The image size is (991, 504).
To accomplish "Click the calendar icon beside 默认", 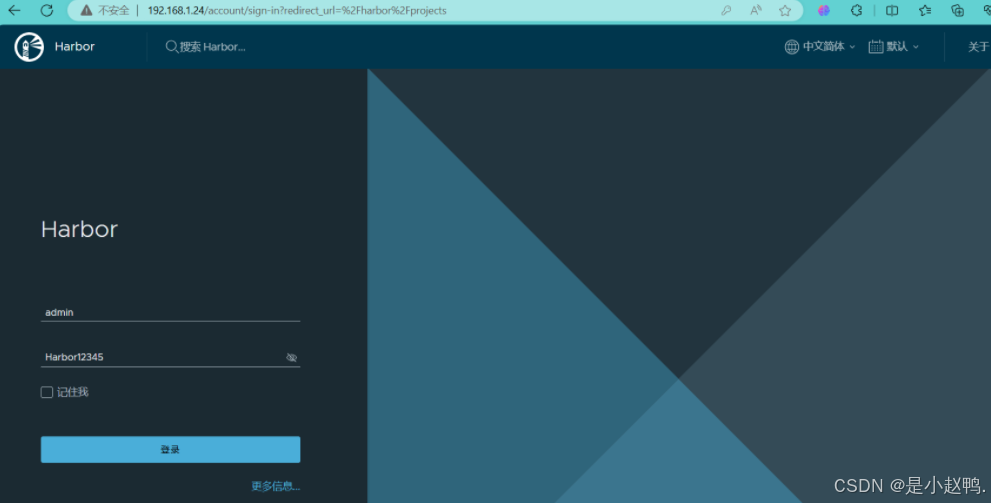I will [x=875, y=46].
